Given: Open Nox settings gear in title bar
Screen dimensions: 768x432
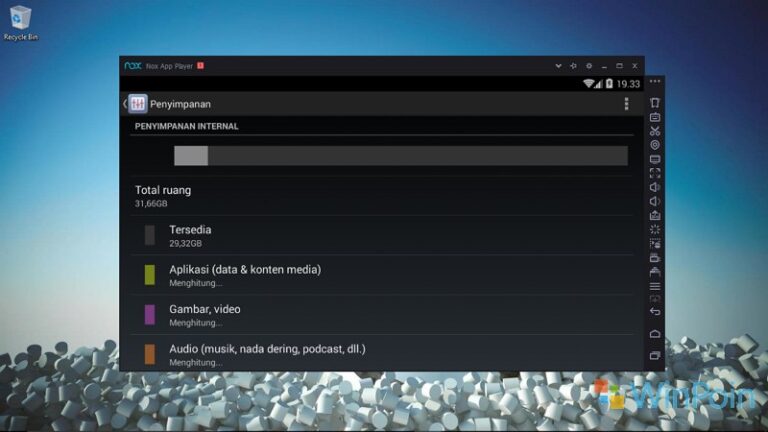Looking at the screenshot, I should coord(589,66).
